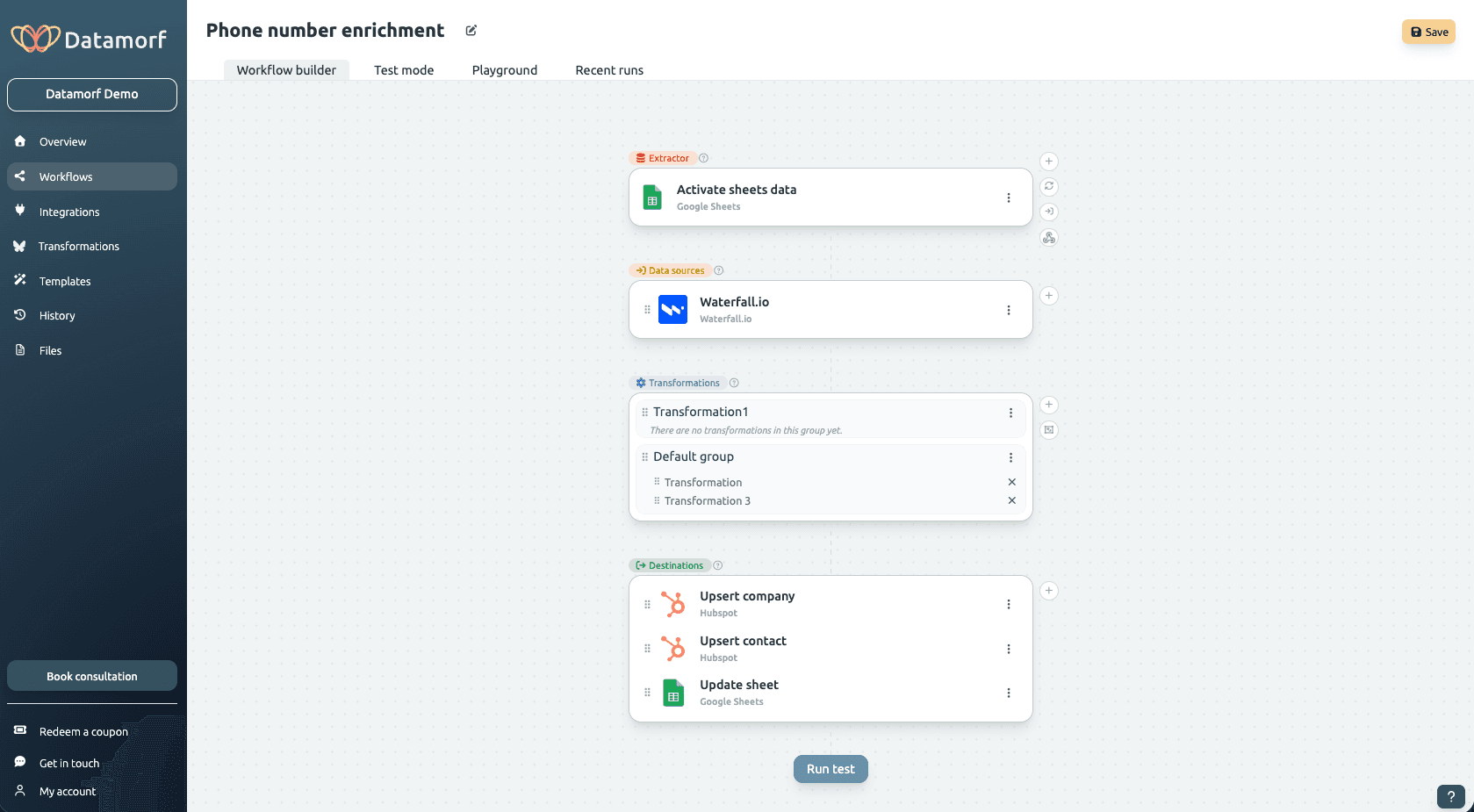Click the drag handle of Upsert company
The image size is (1474, 812).
647,604
